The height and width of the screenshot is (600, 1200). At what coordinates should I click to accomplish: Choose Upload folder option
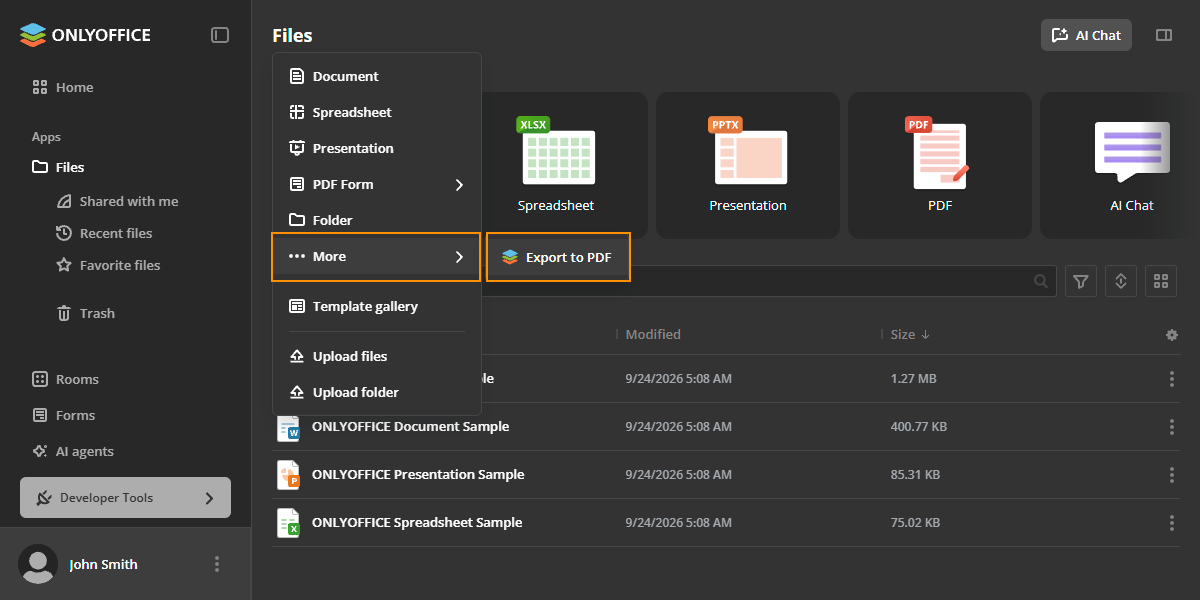click(x=377, y=392)
